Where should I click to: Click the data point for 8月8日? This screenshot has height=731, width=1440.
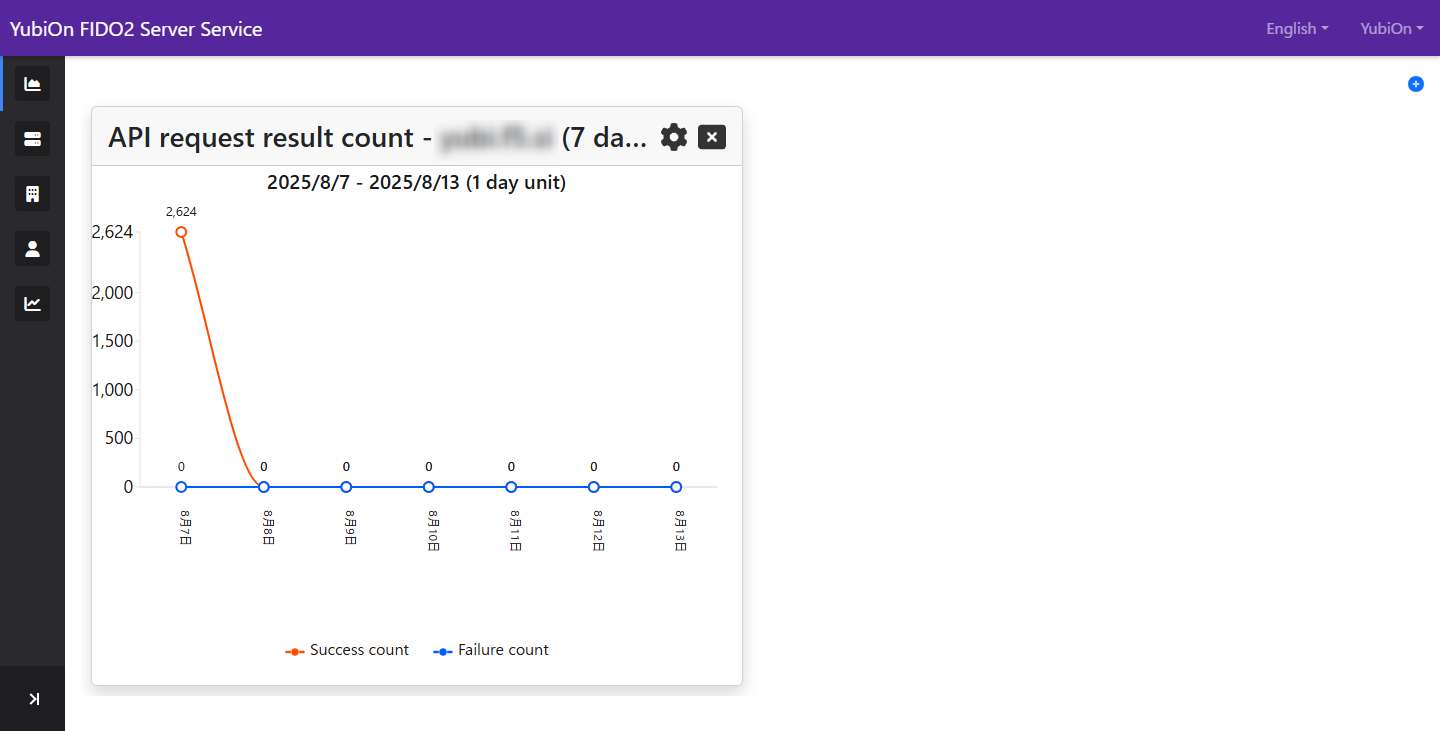click(264, 487)
